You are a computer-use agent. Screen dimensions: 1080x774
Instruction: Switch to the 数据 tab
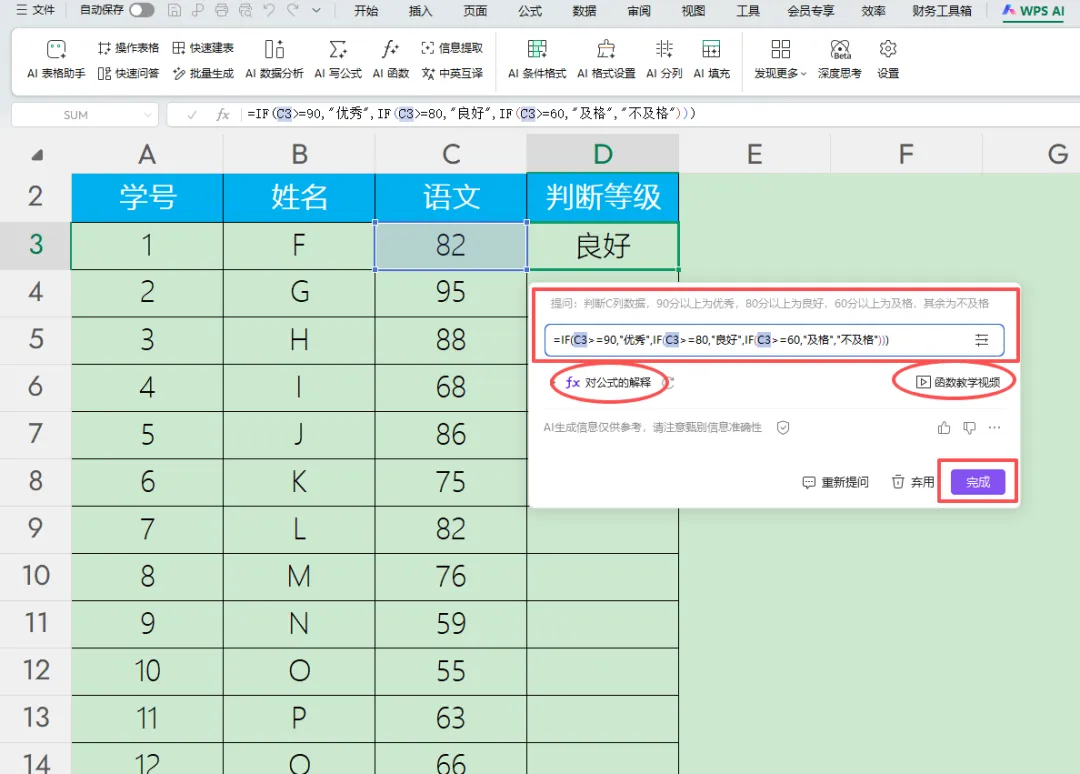(x=584, y=10)
